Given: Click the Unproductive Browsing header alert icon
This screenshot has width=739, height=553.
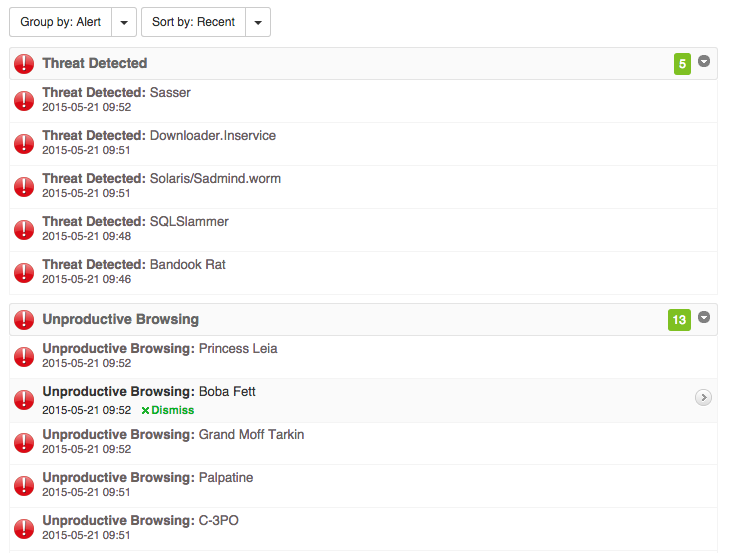Looking at the screenshot, I should tap(24, 320).
